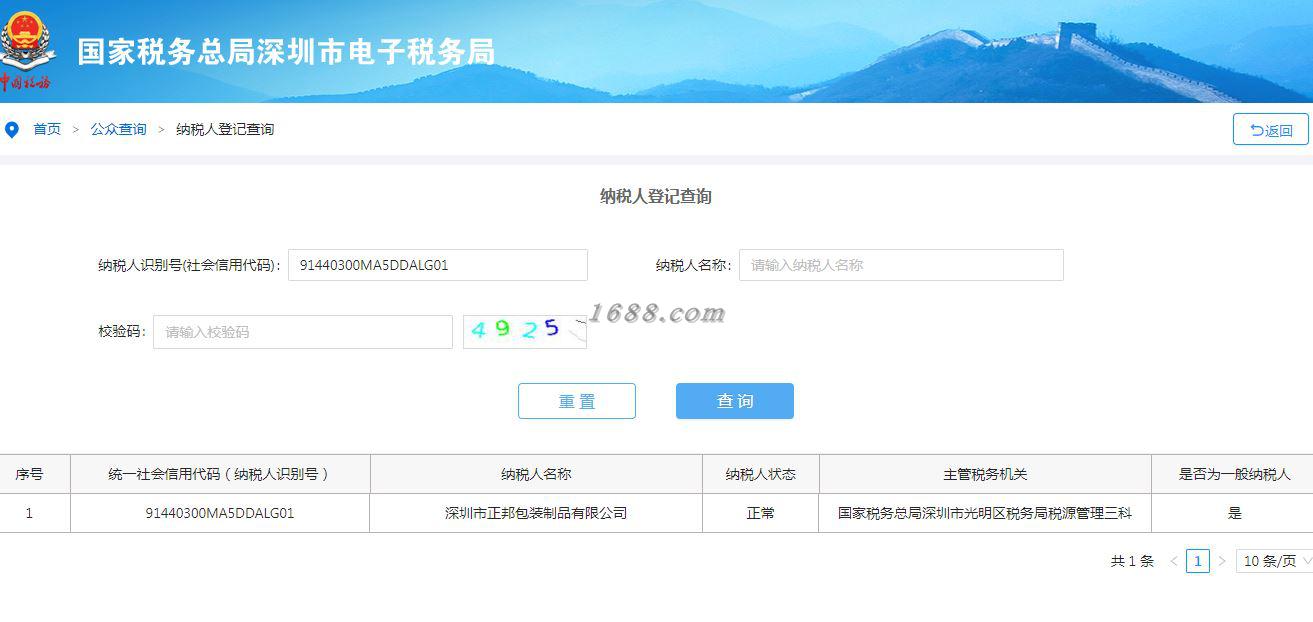
Task: Focus the 校验码 input field
Action: [303, 332]
